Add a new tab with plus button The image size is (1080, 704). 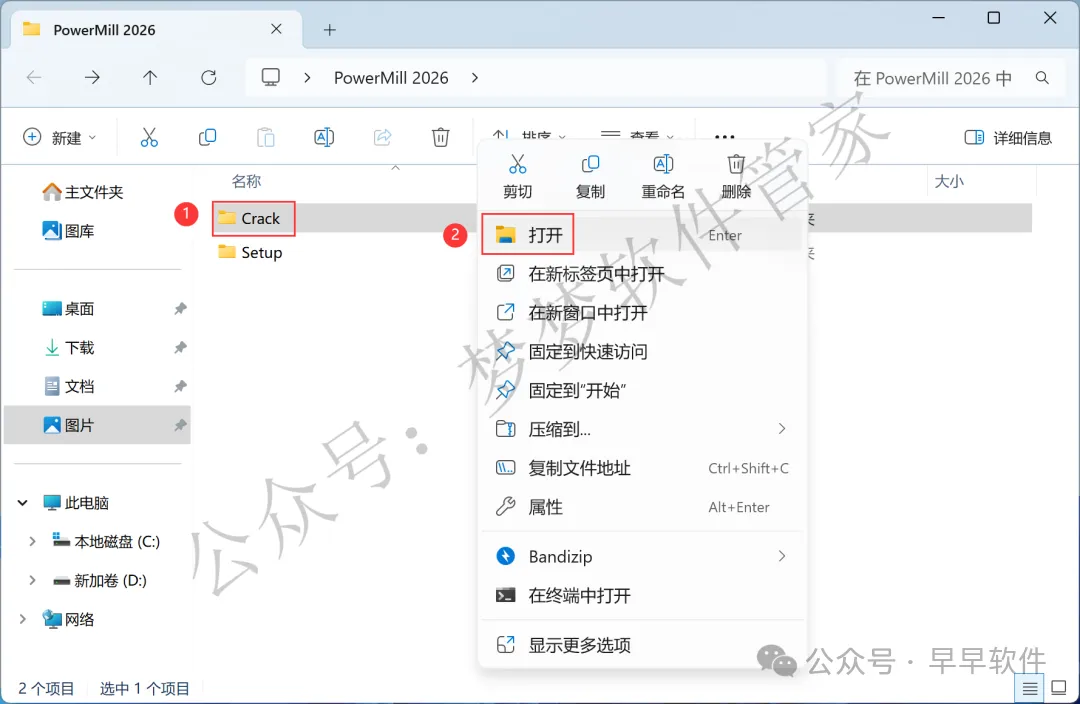point(330,30)
